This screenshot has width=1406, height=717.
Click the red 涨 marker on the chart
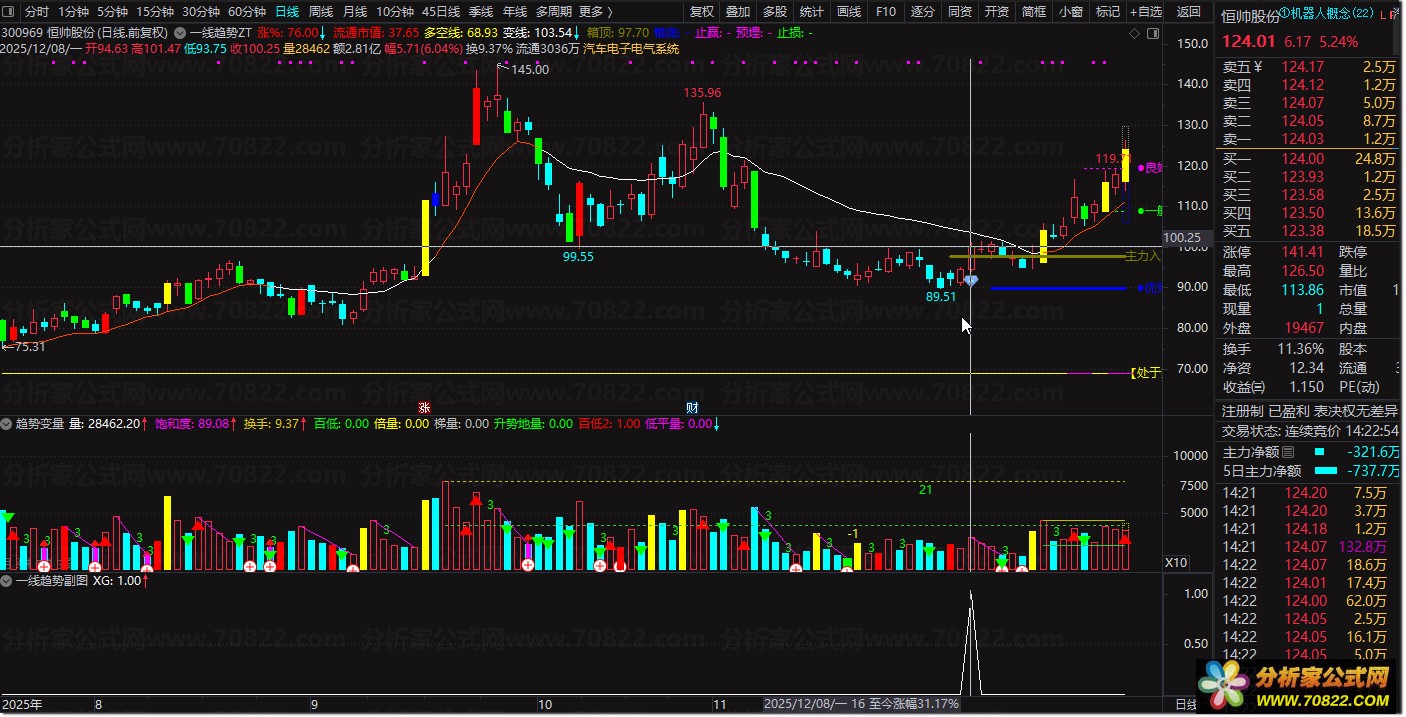424,407
